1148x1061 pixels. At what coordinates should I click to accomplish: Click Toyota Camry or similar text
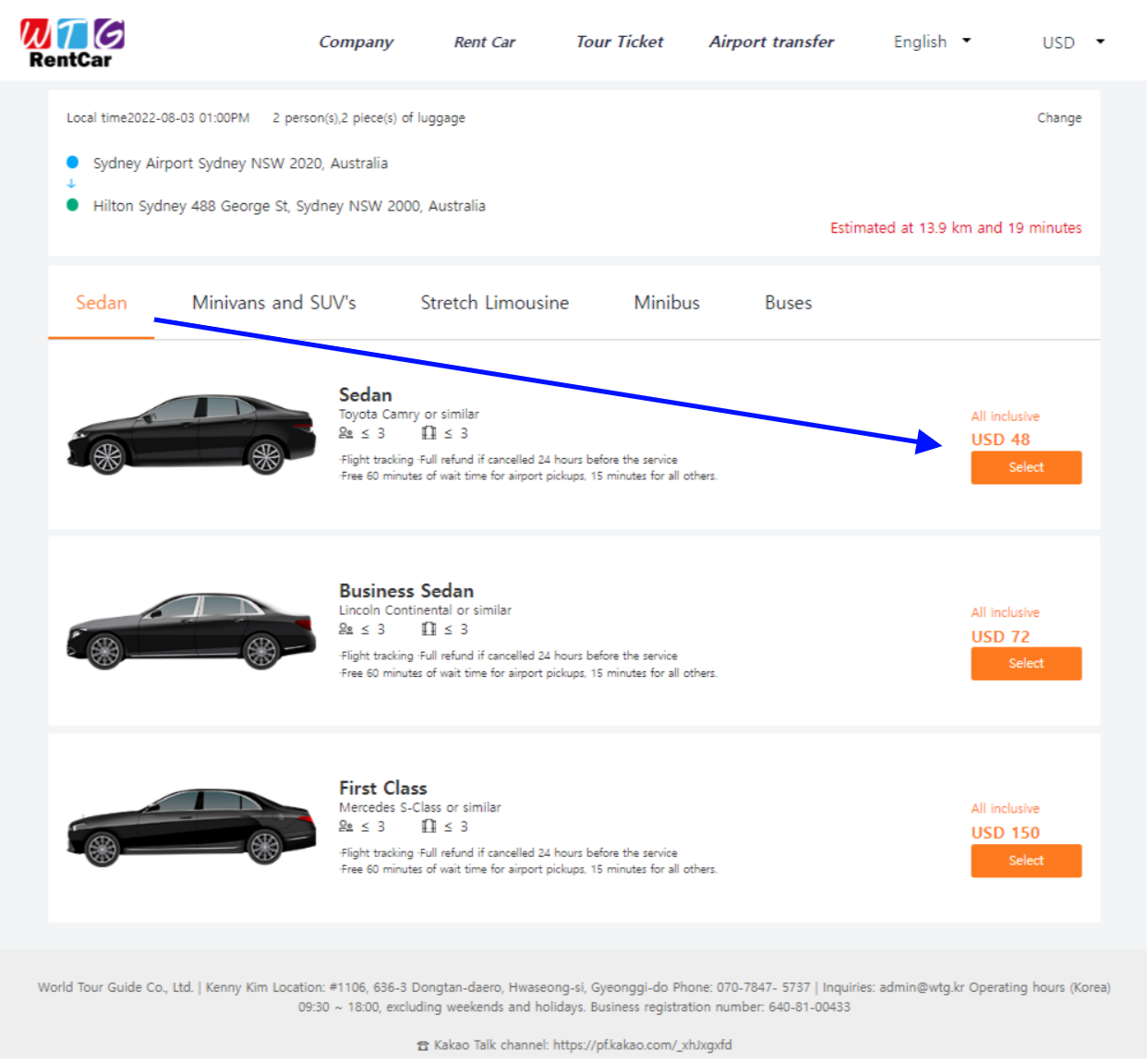click(x=409, y=415)
